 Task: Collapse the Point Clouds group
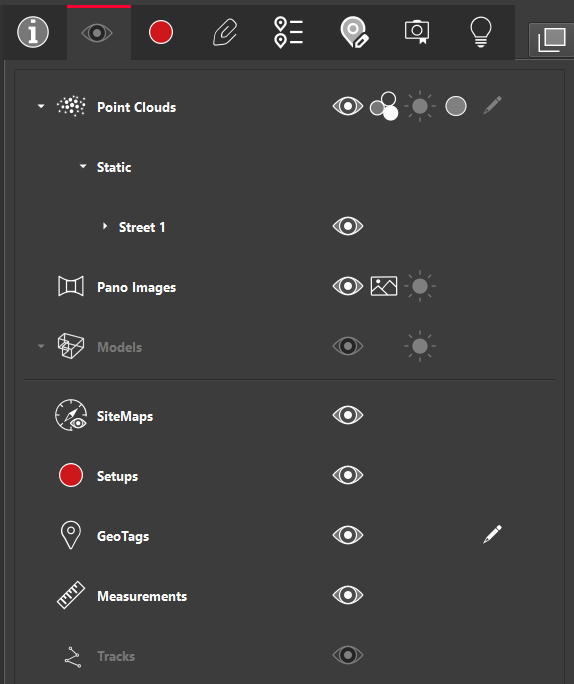pos(41,106)
